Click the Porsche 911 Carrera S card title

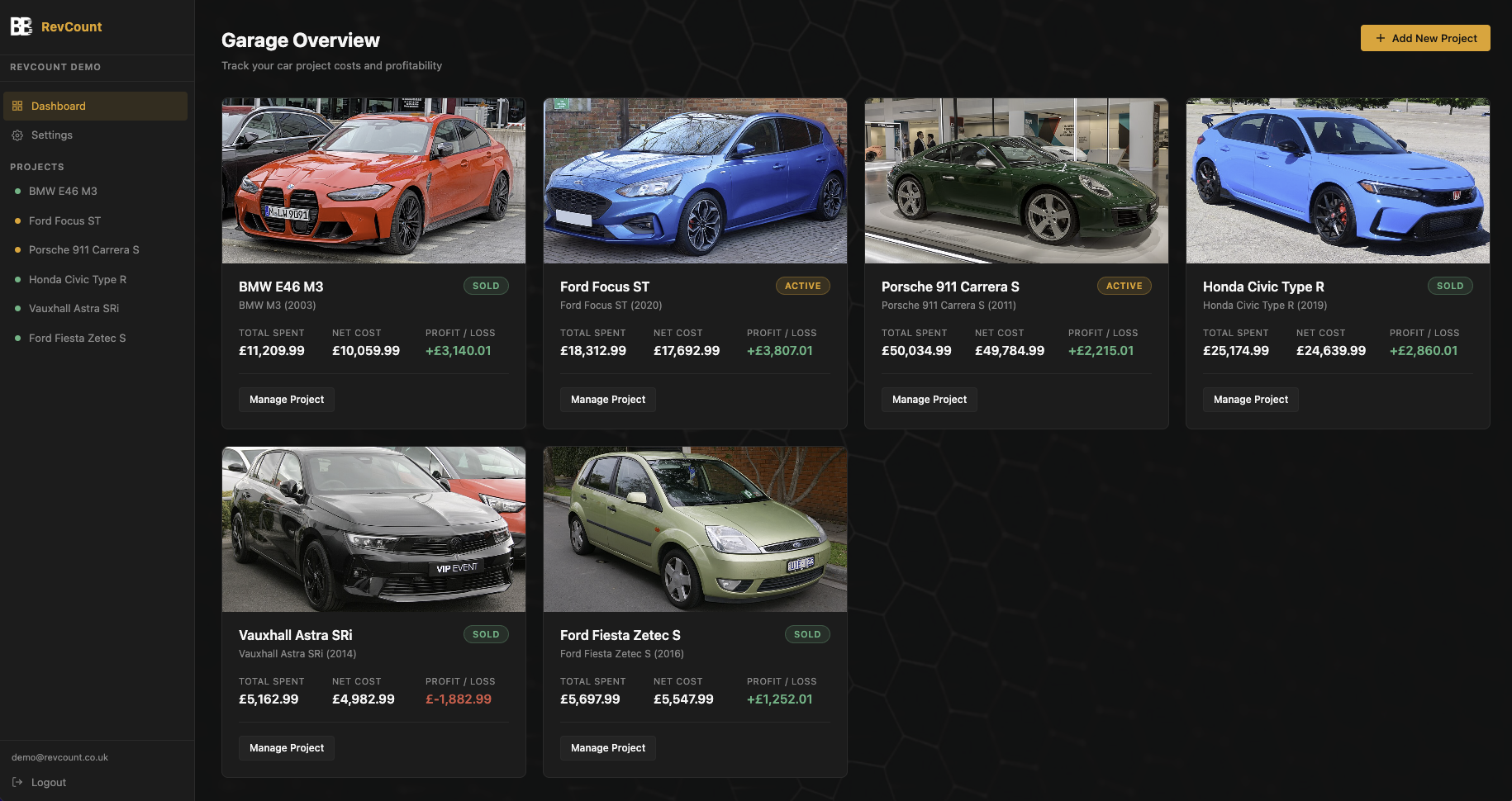pyautogui.click(x=950, y=287)
